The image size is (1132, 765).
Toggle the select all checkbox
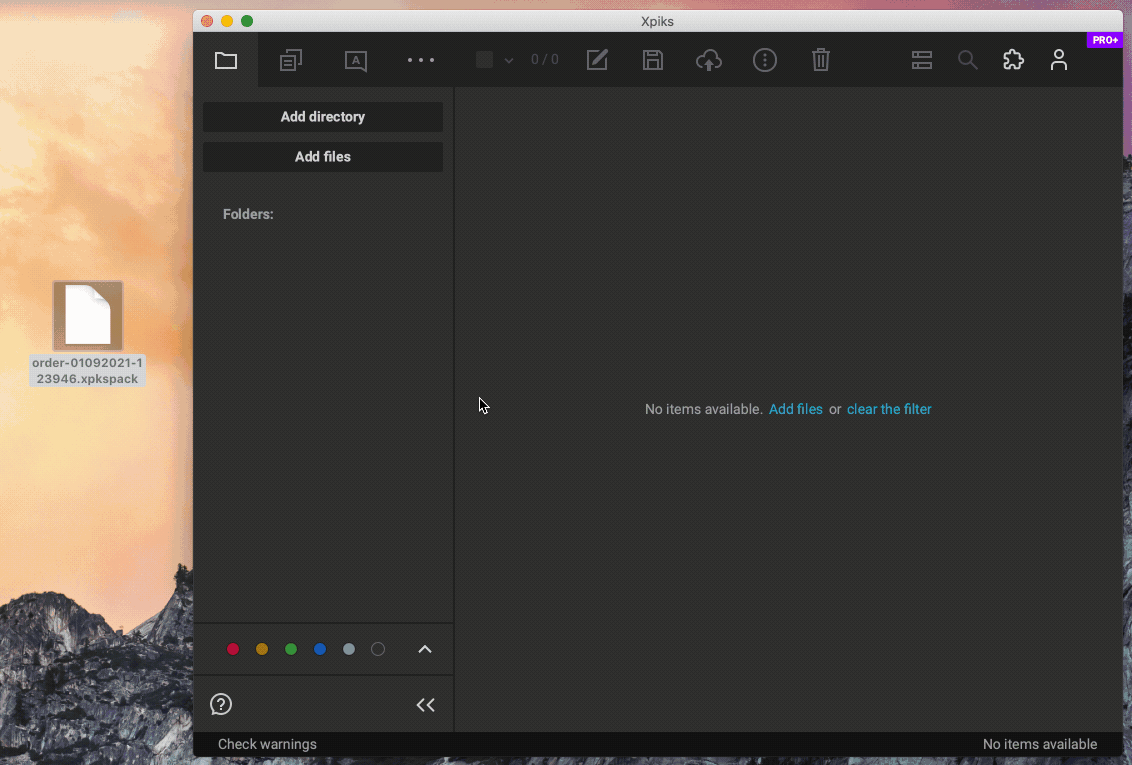[485, 60]
